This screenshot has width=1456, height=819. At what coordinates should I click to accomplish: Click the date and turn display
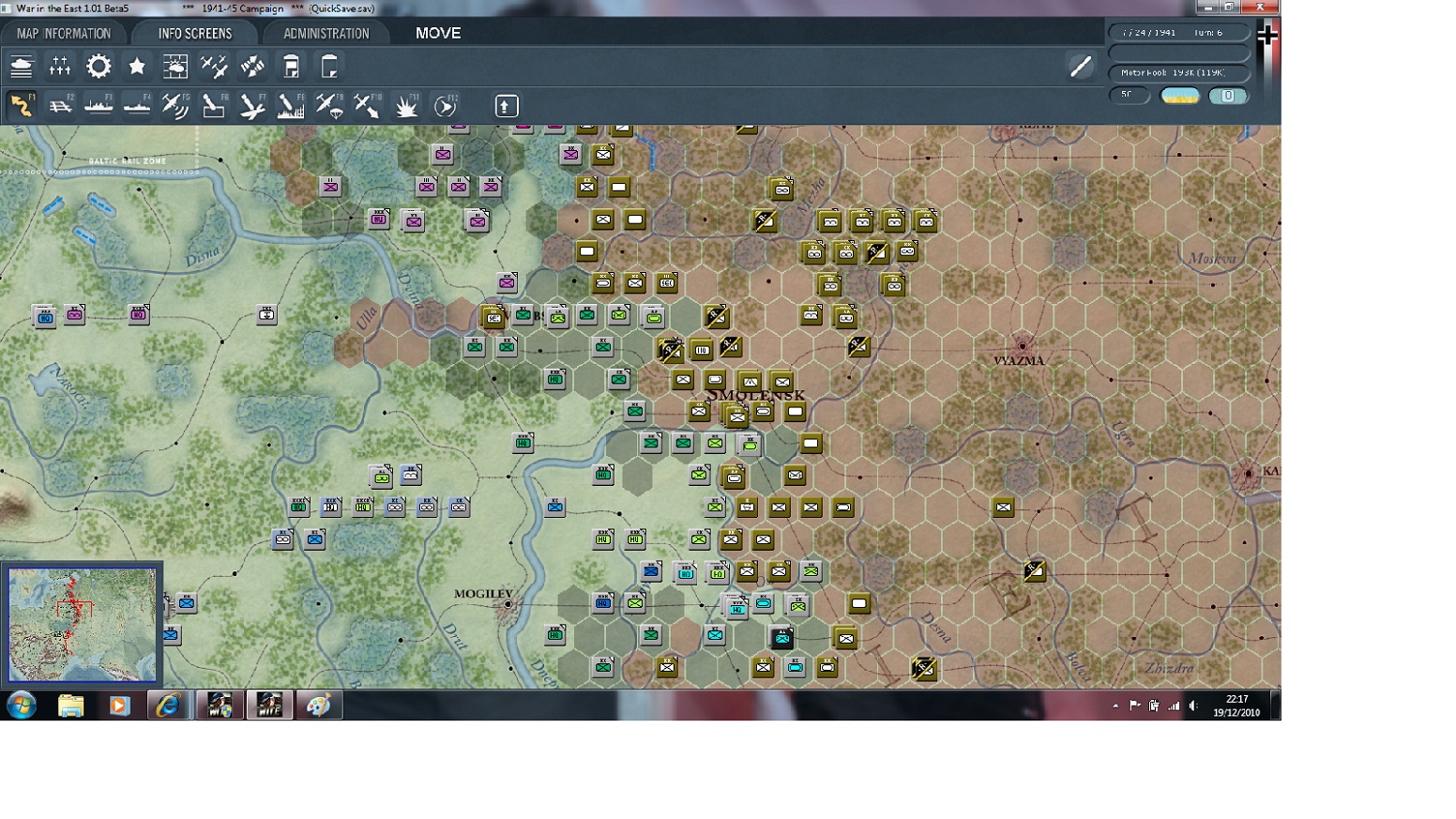[x=1179, y=33]
